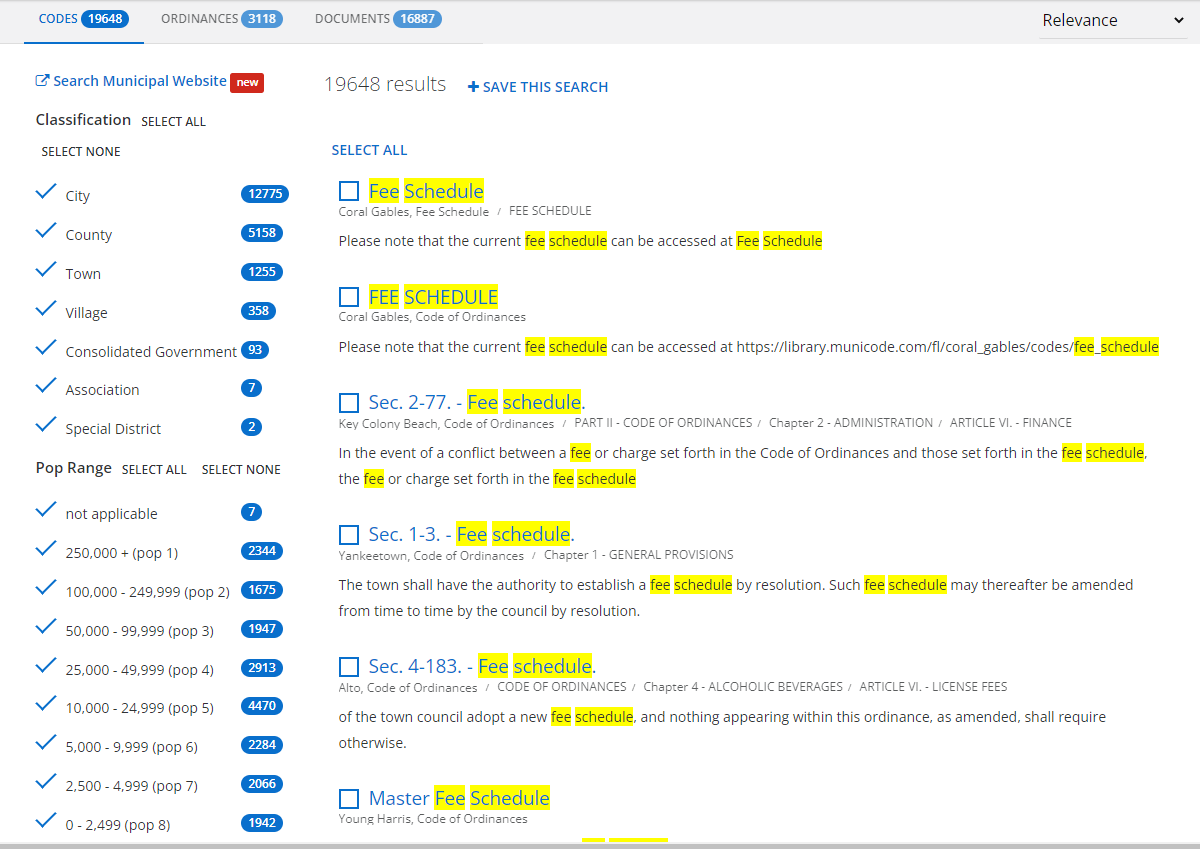Toggle the Association classification checkmark
This screenshot has height=849, width=1200.
(46, 386)
